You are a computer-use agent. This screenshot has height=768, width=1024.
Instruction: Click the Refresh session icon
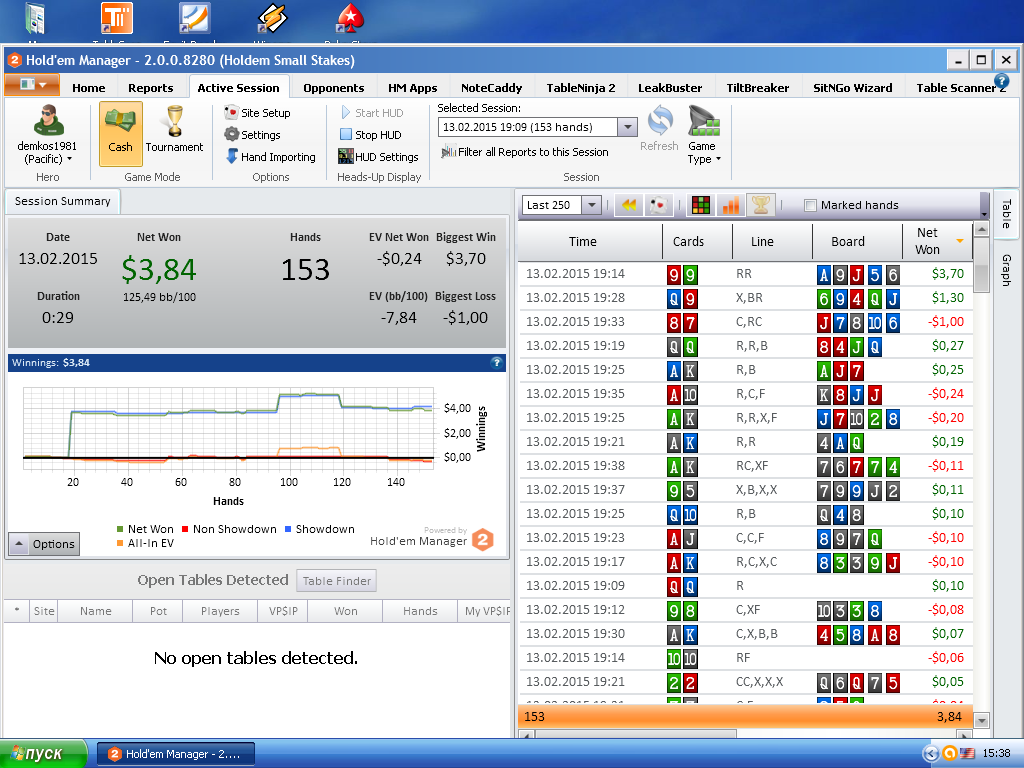[x=660, y=121]
